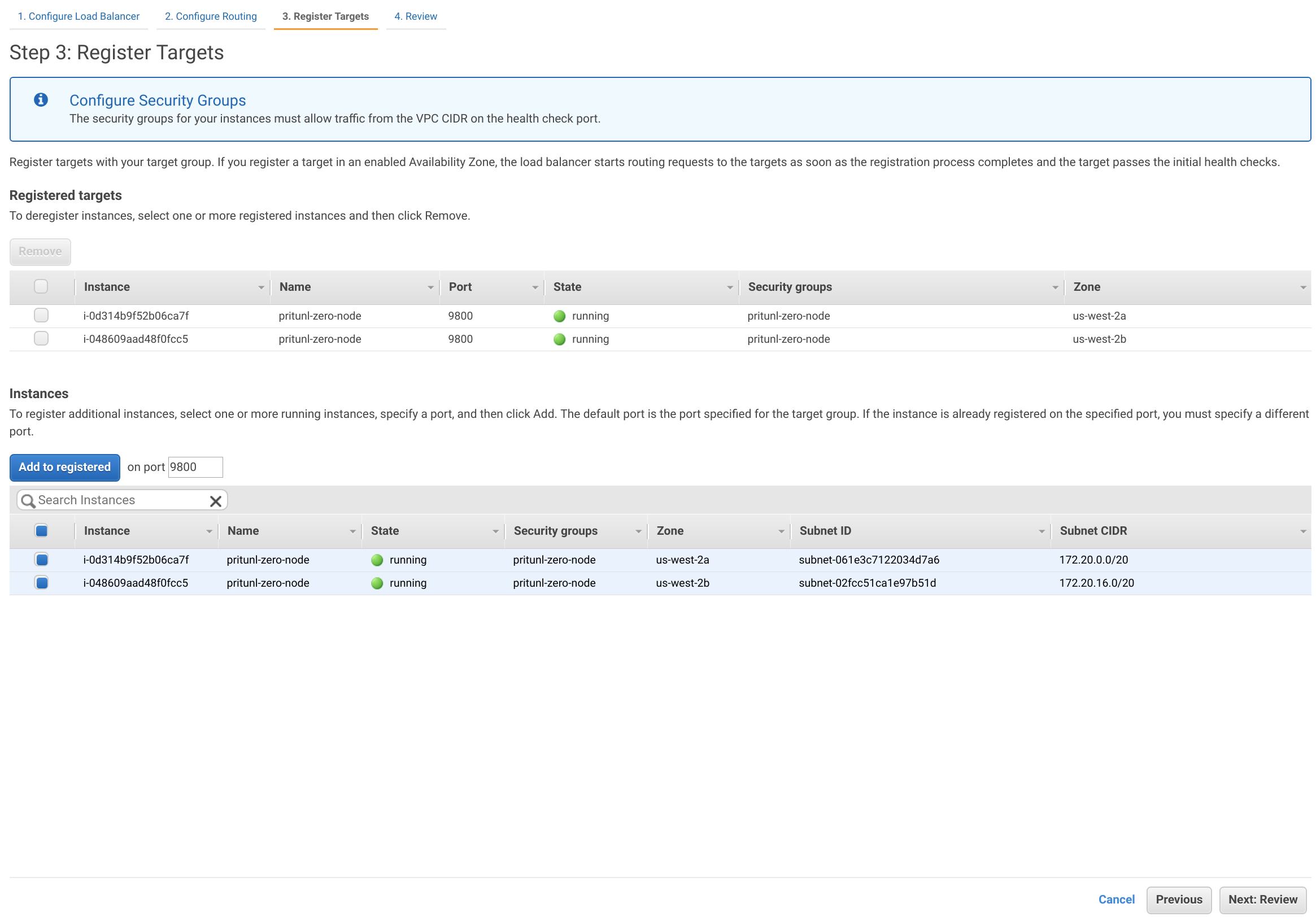
Task: Focus the Search Instances field
Action: [x=121, y=500]
